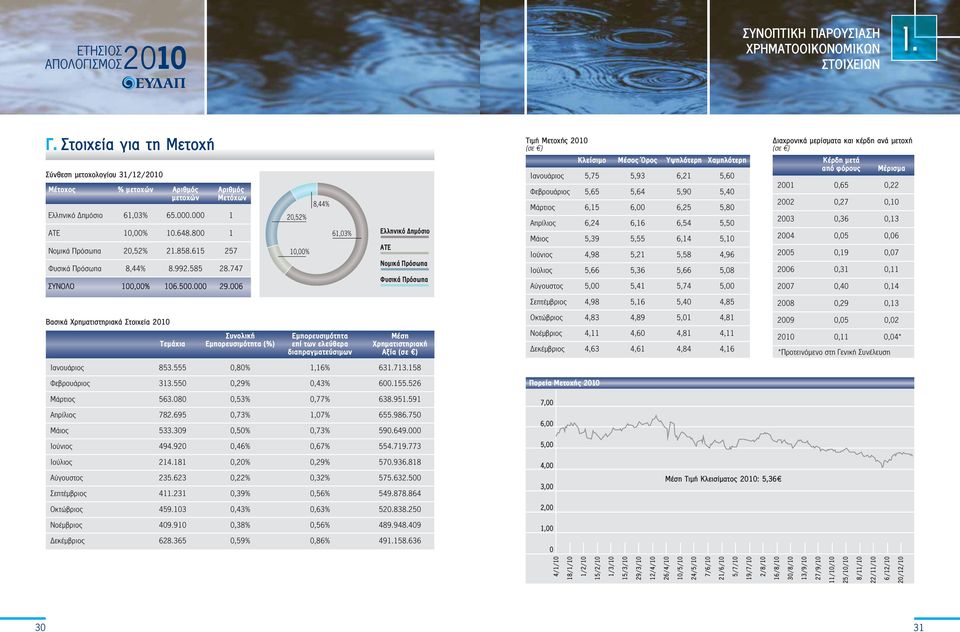Click the ΕΥΔΑΠ logo in the header
This screenshot has height=632, width=960.
[154, 83]
